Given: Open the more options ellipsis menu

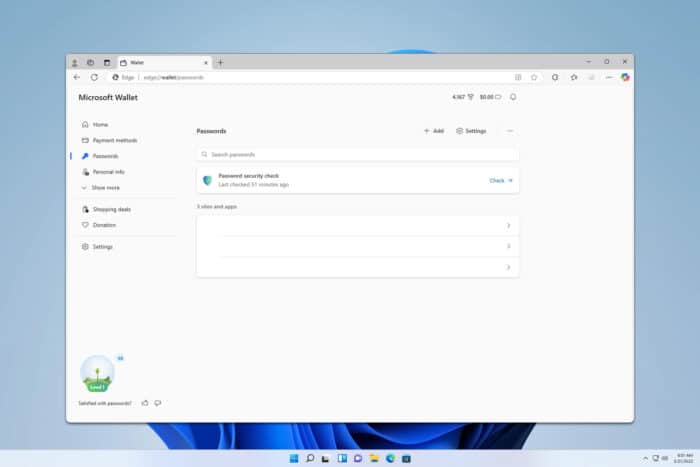Looking at the screenshot, I should pos(510,131).
